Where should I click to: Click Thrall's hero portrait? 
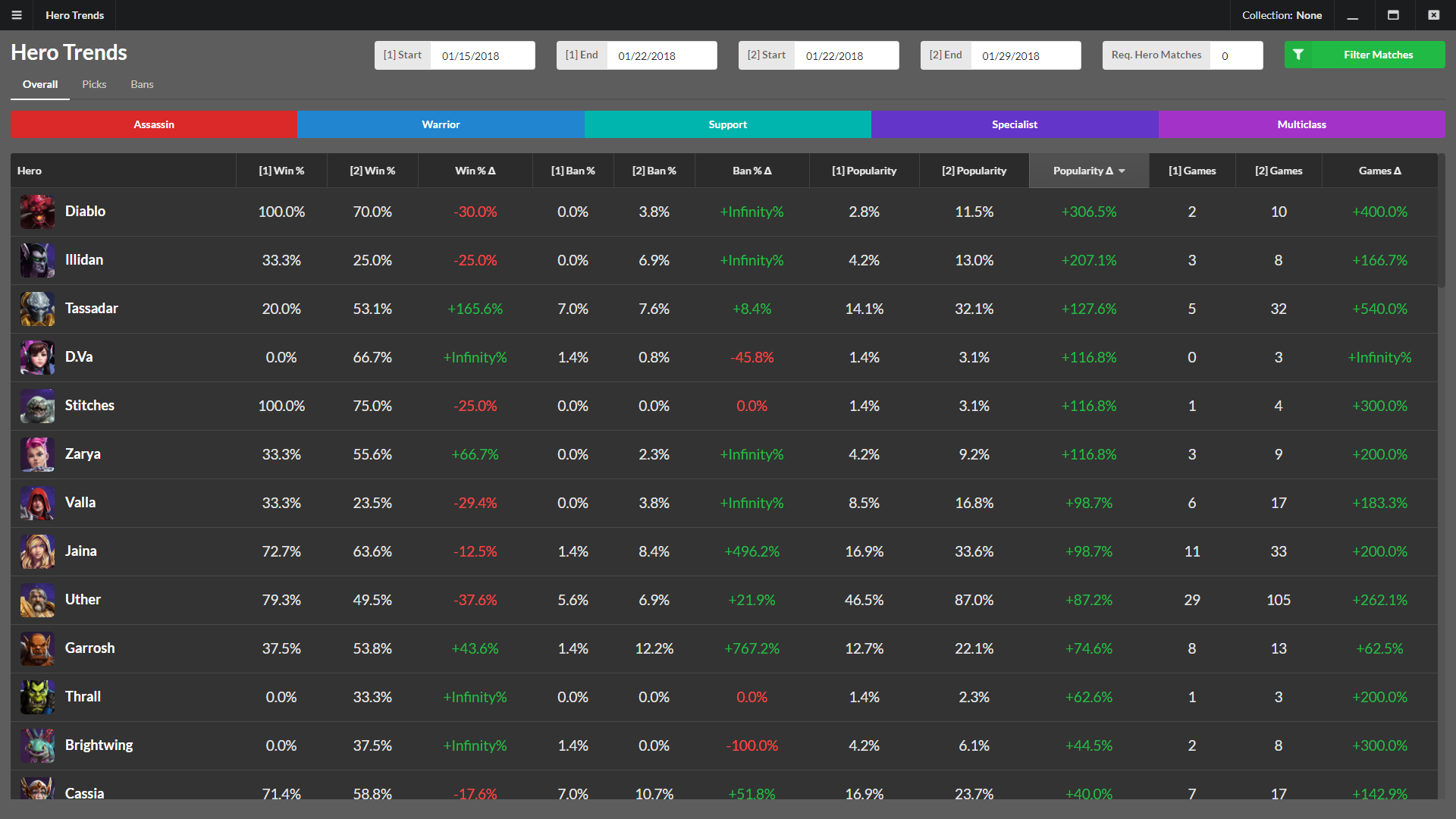37,697
